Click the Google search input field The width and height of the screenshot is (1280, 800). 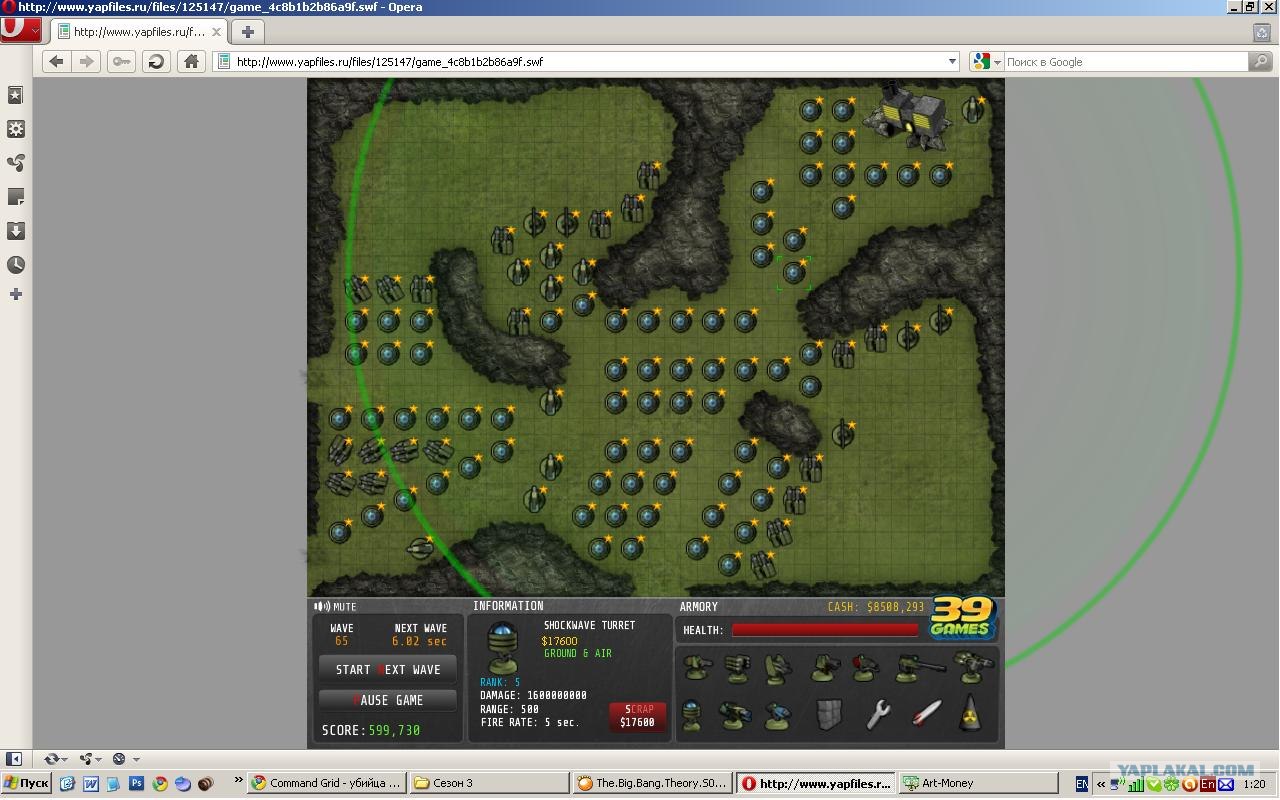click(x=1125, y=62)
